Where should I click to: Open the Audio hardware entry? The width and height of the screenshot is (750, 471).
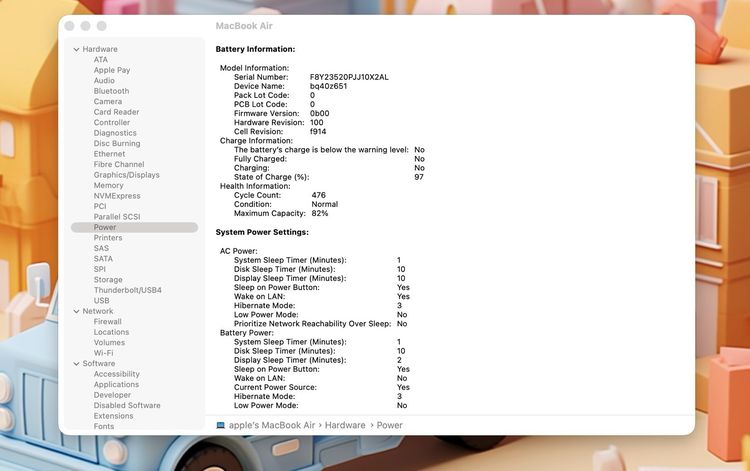(104, 81)
